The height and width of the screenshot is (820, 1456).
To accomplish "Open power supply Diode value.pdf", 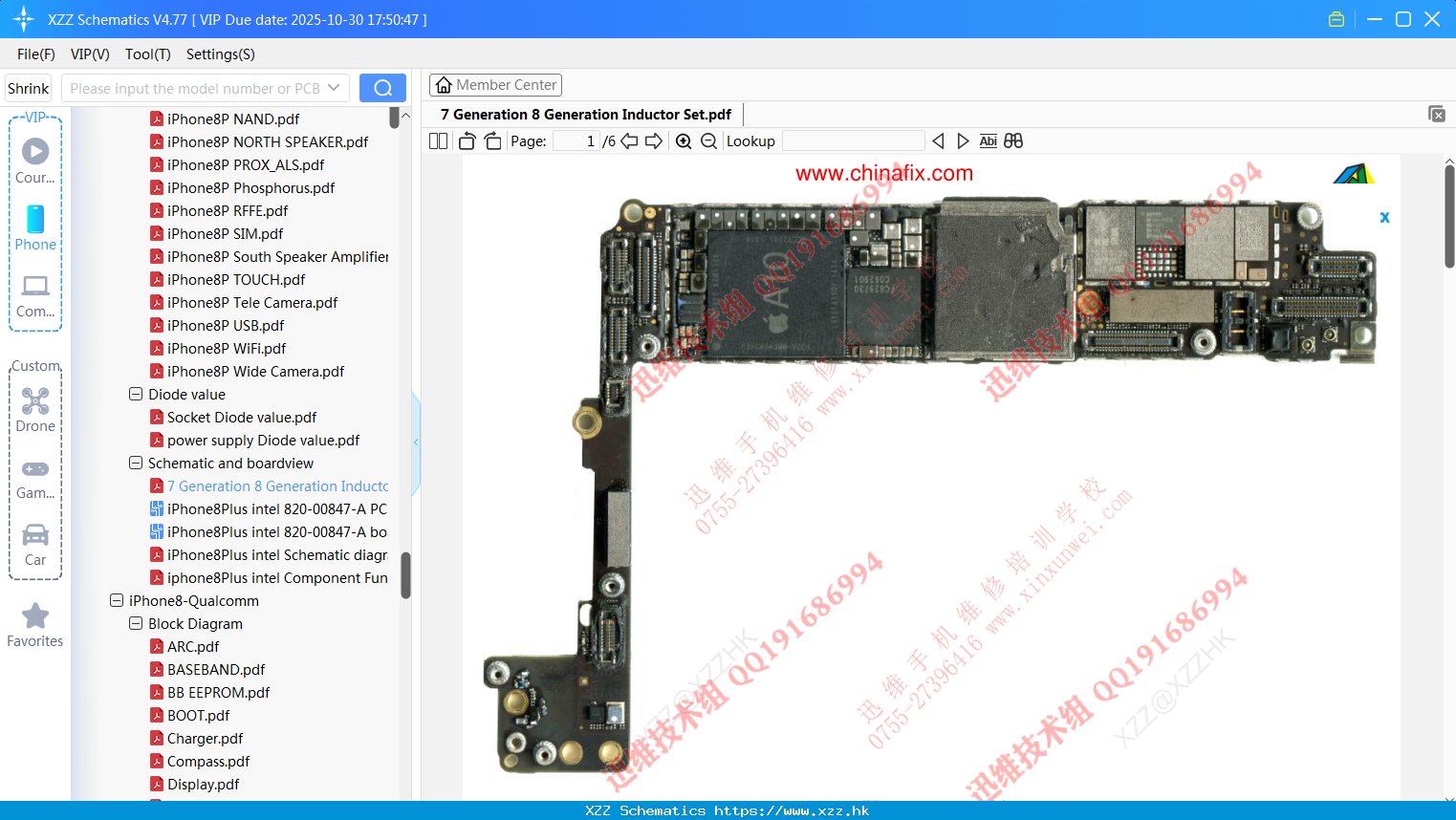I will 263,440.
